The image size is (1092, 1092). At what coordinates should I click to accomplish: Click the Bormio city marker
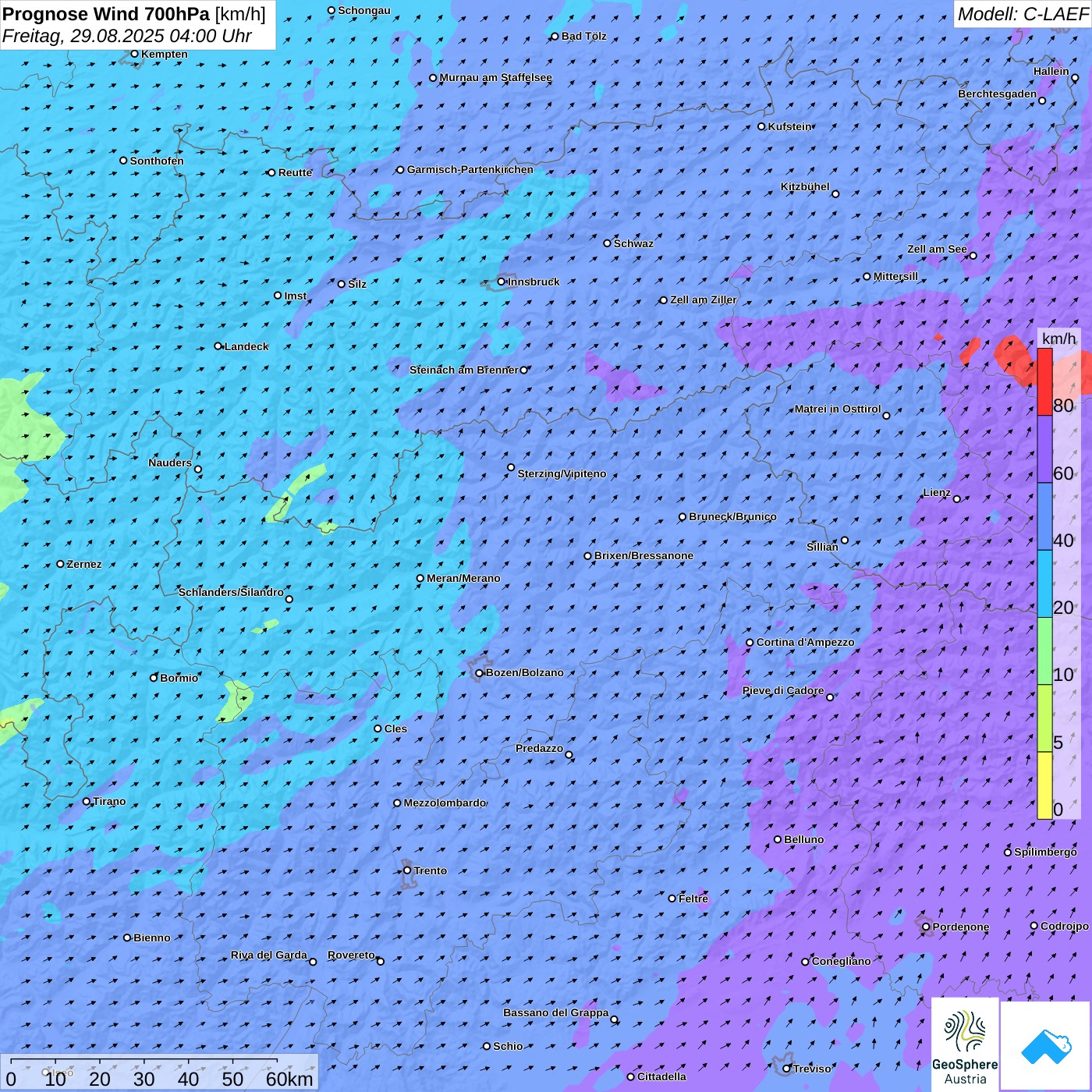[154, 678]
